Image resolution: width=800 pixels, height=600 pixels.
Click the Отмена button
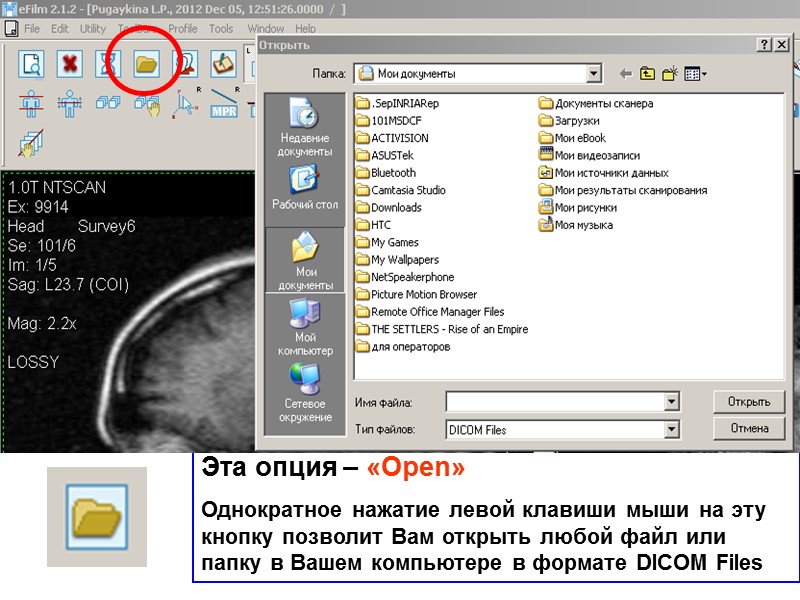(748, 429)
